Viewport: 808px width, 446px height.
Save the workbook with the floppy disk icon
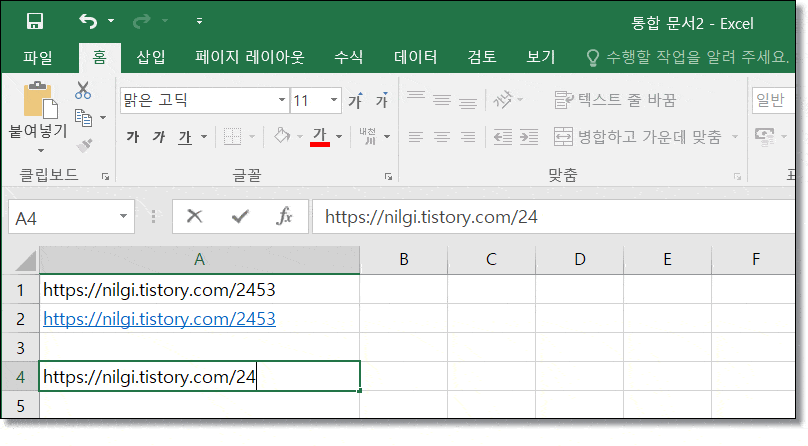pyautogui.click(x=35, y=22)
